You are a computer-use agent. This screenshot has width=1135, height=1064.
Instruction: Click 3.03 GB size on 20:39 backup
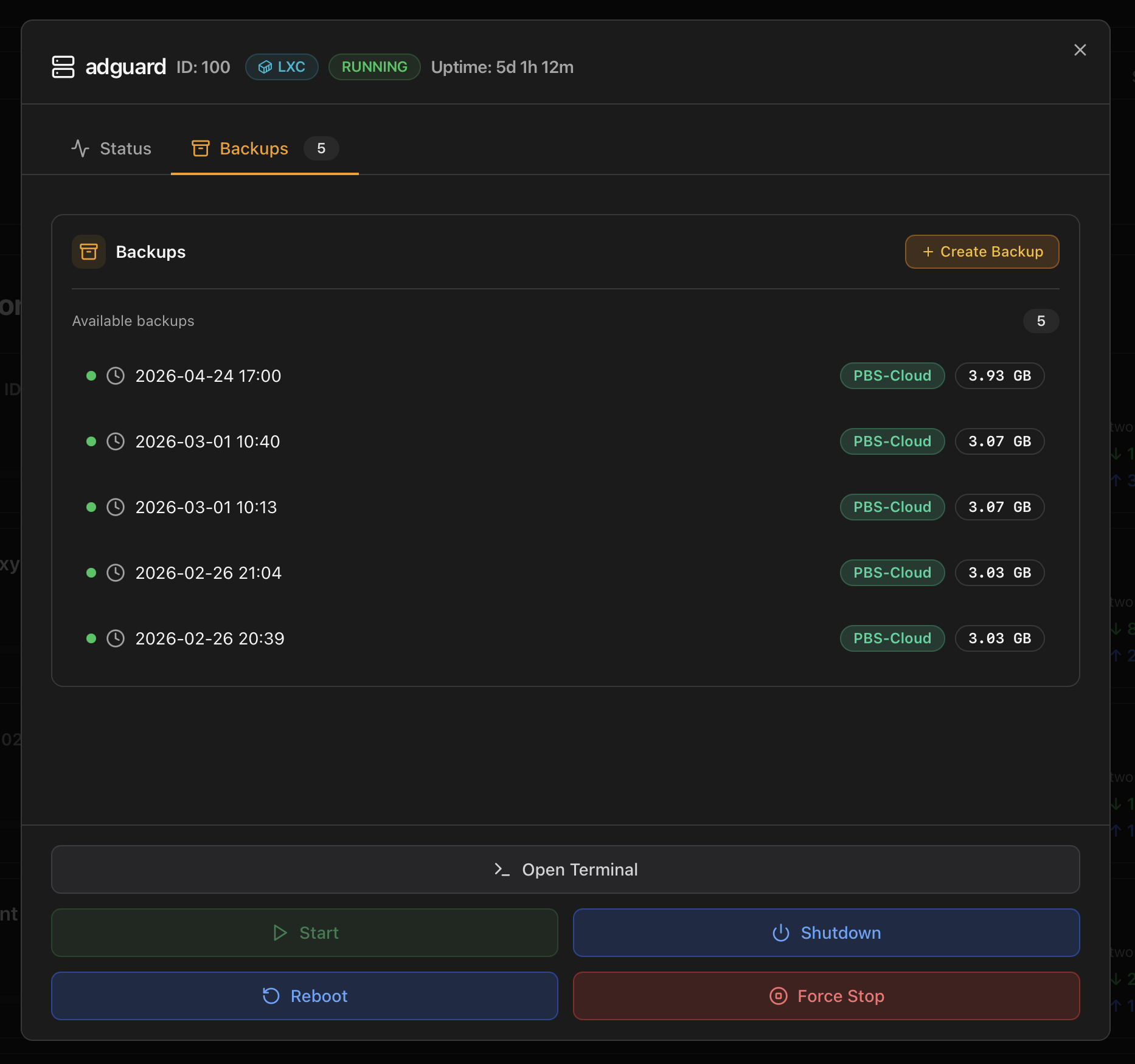click(999, 638)
